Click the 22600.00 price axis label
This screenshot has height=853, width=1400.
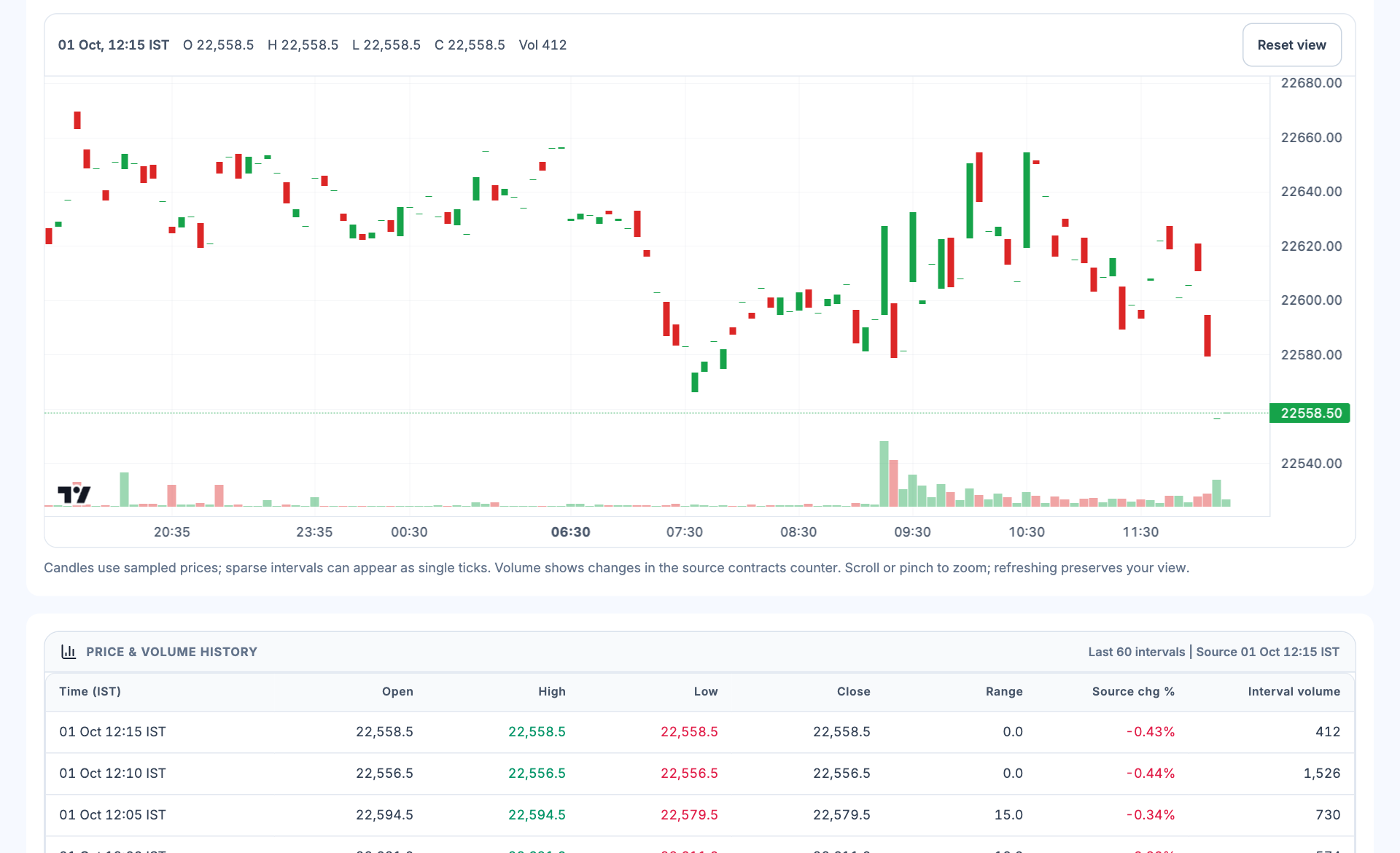1311,300
